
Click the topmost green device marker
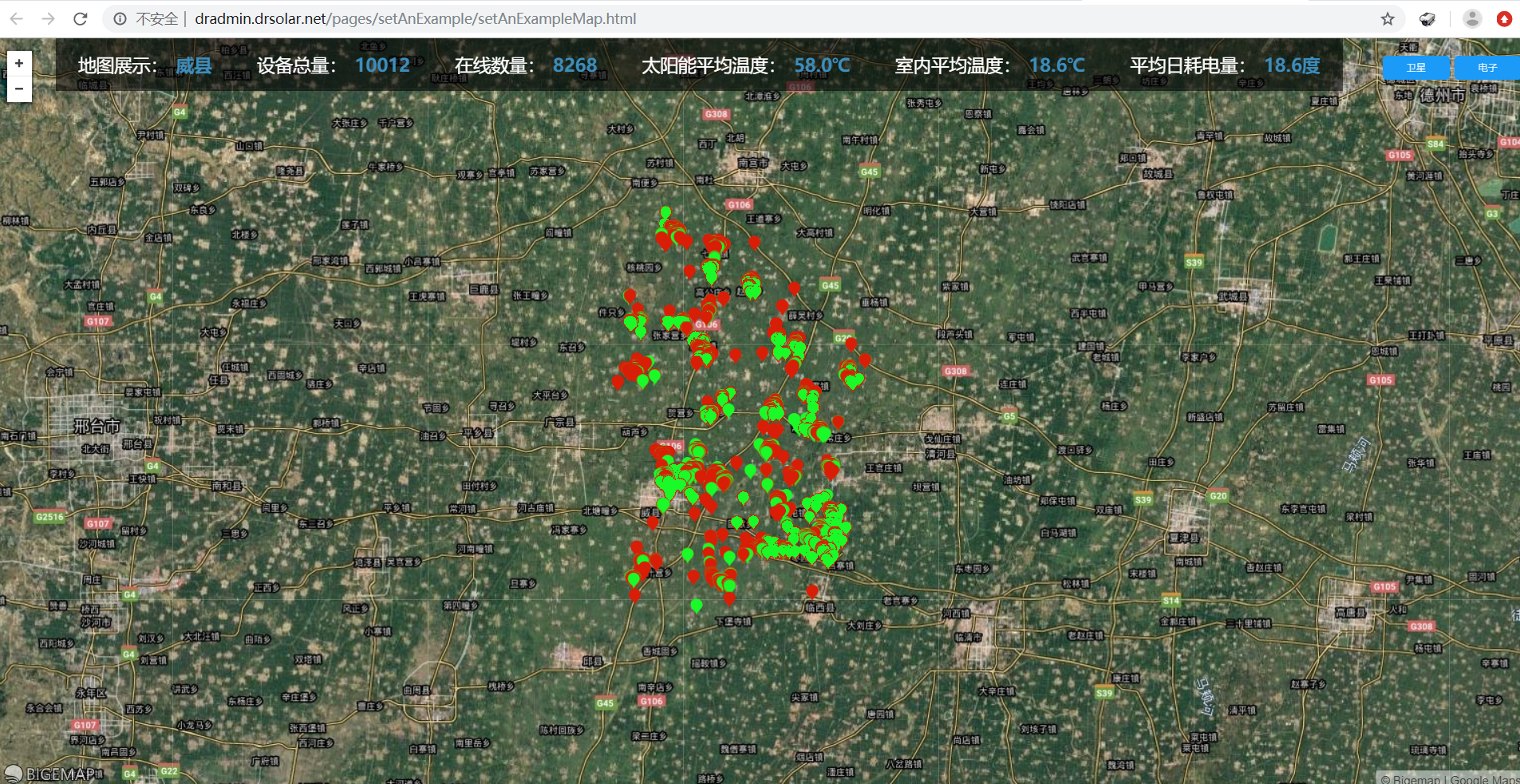[665, 212]
